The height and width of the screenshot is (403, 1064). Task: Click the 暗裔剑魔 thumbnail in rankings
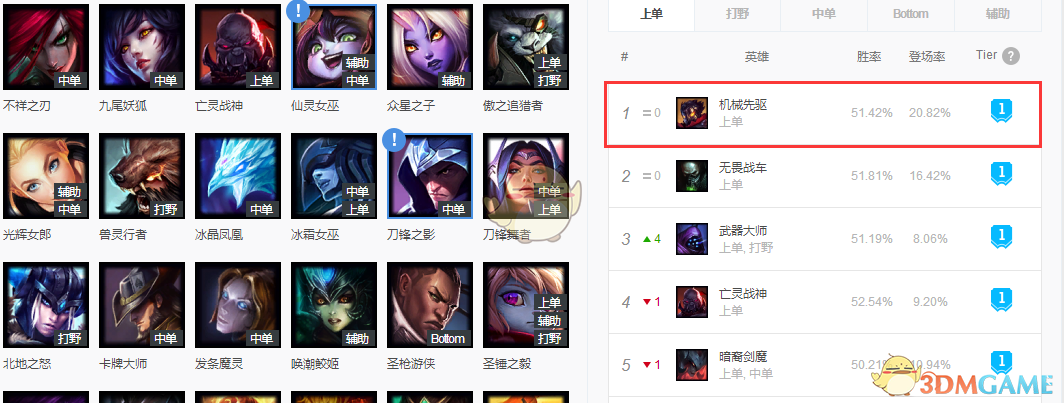coord(692,365)
